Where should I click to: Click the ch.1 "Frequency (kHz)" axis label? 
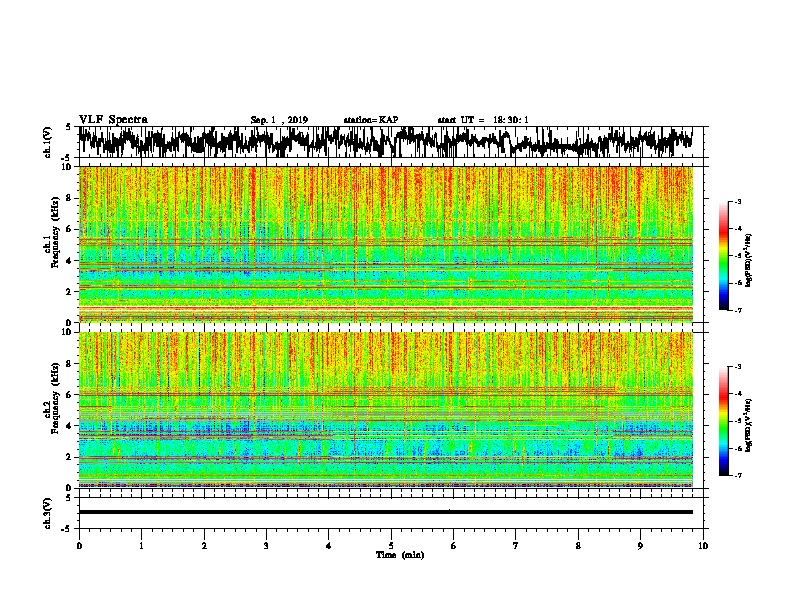pos(55,233)
